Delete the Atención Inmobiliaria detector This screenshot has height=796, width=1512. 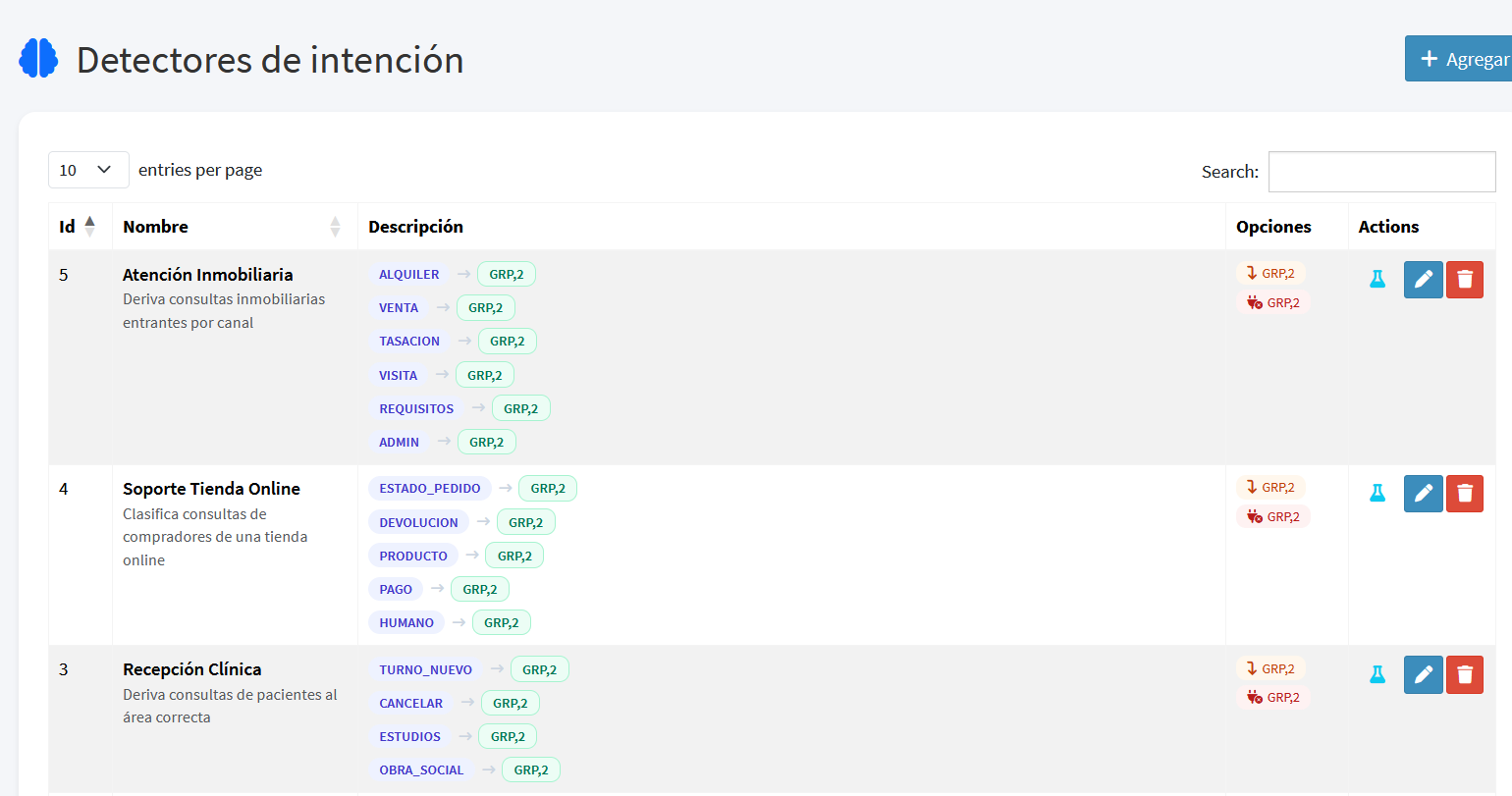coord(1465,280)
